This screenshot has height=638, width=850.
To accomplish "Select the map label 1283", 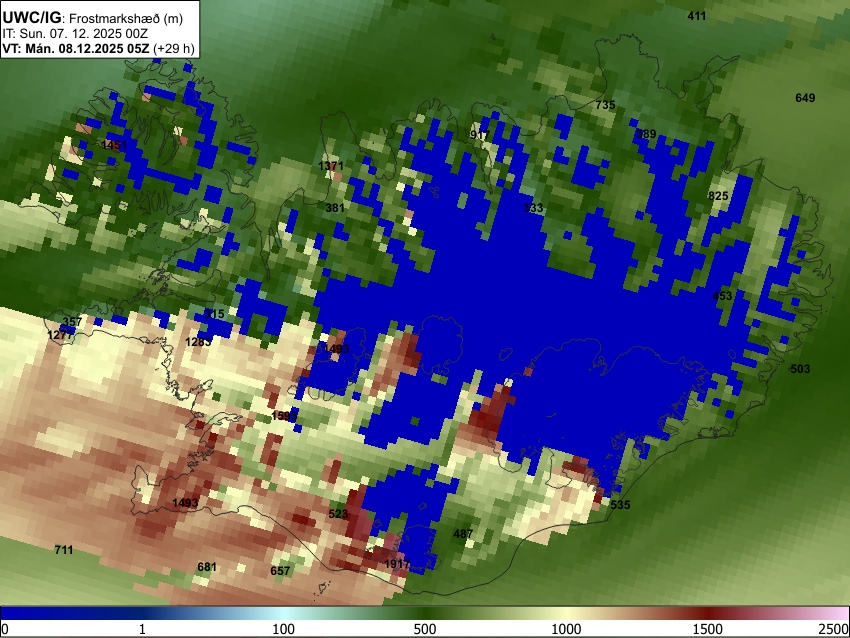I will [x=198, y=341].
